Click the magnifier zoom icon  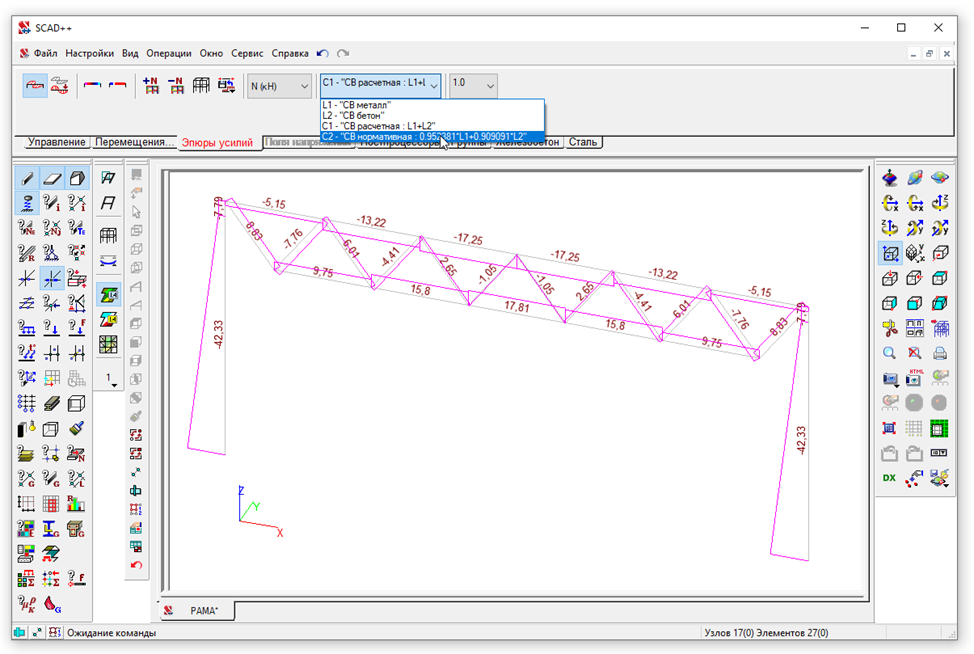(x=890, y=353)
